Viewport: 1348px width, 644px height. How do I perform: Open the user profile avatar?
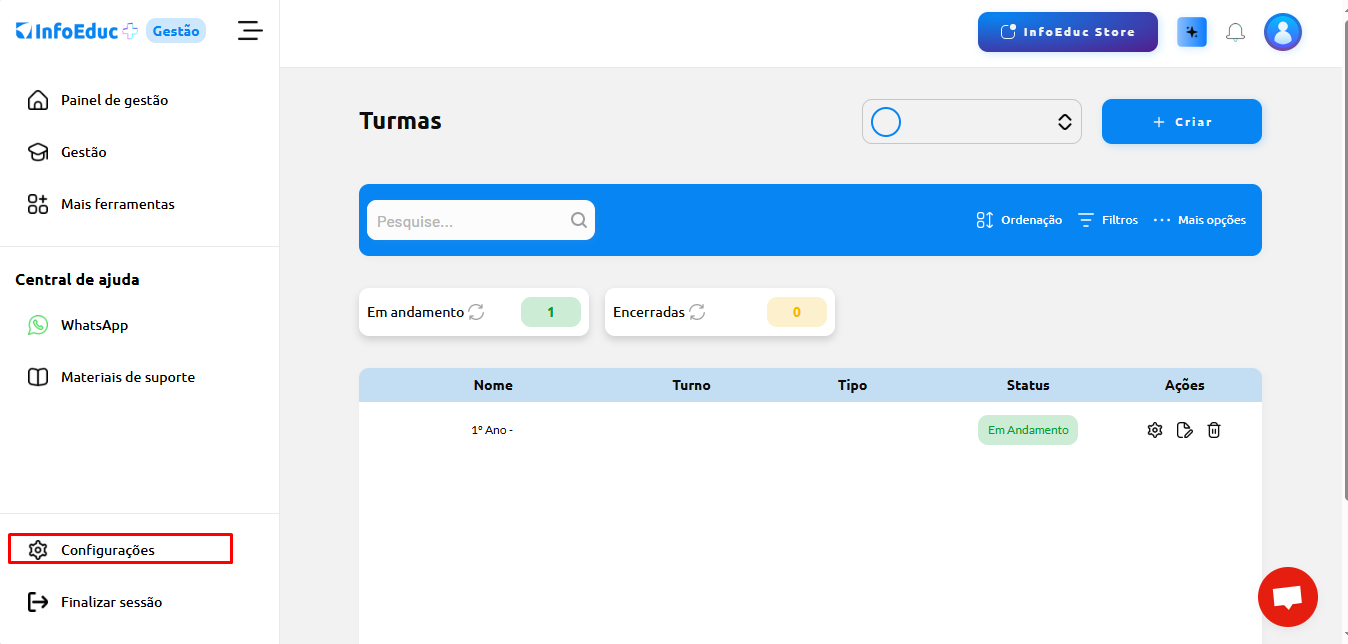click(1283, 32)
